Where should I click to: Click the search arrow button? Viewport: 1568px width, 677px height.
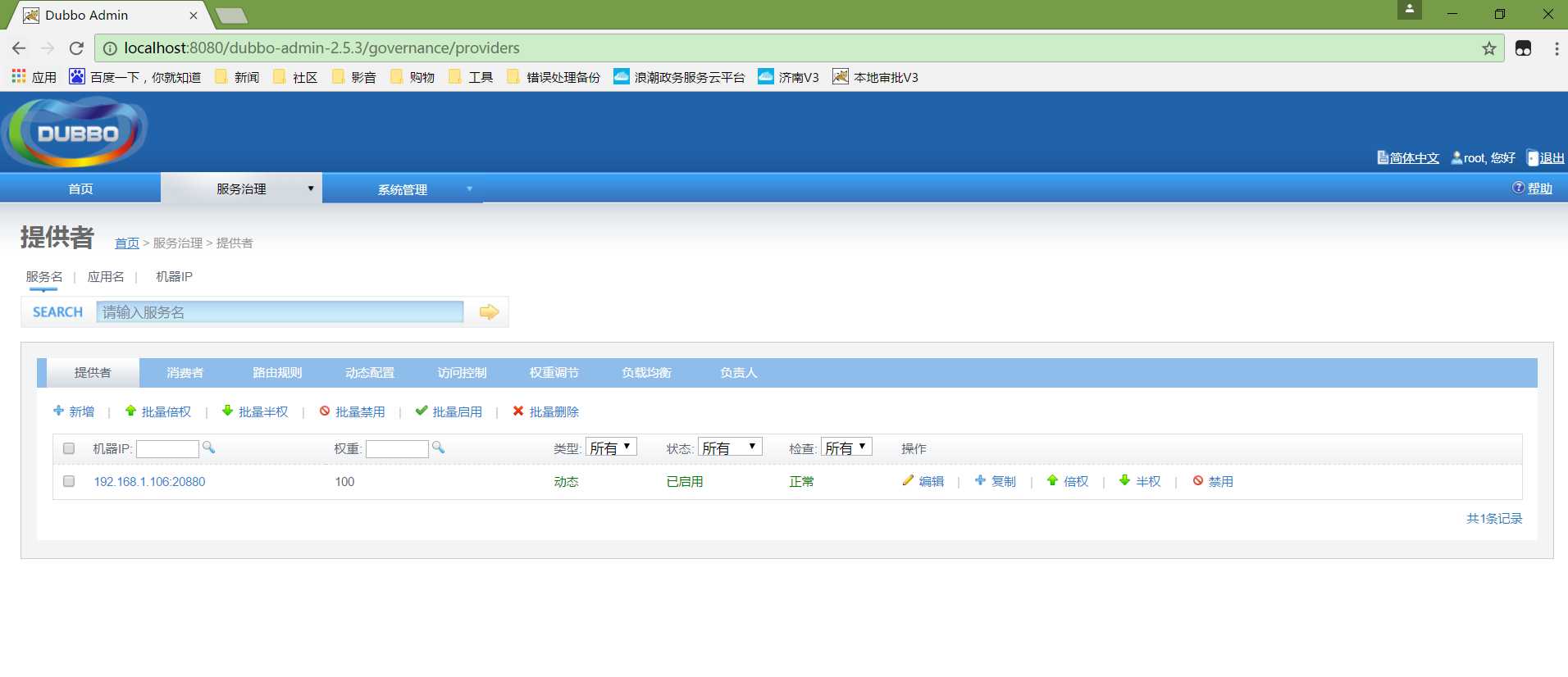click(489, 311)
